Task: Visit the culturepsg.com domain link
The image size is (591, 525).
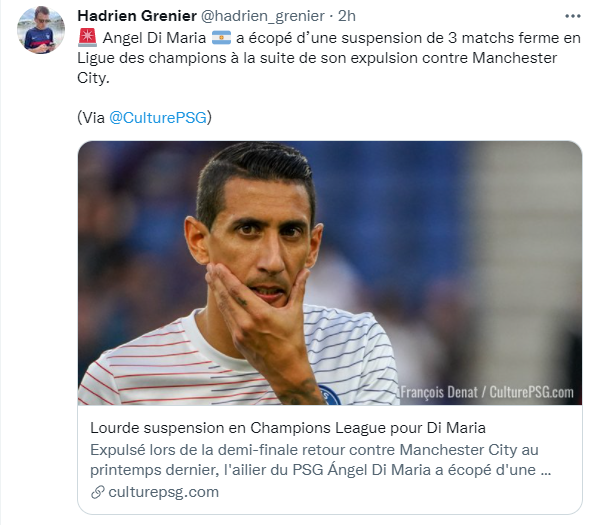Action: [x=164, y=492]
